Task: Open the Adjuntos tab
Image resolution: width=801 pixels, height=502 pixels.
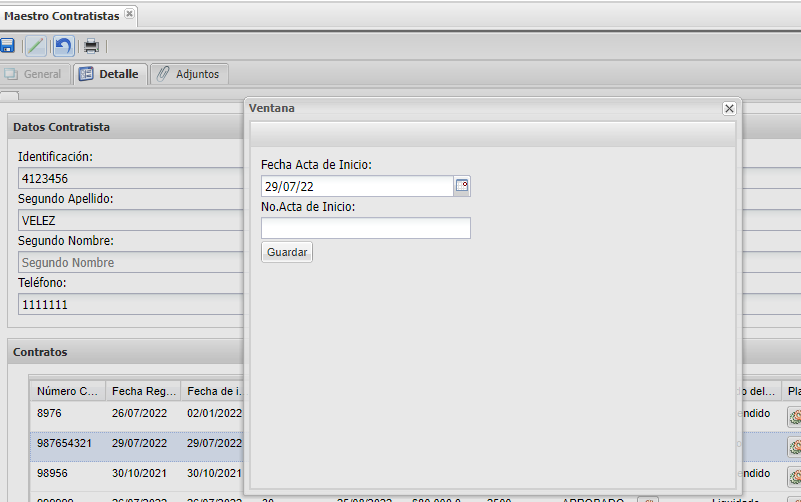Action: [x=189, y=74]
